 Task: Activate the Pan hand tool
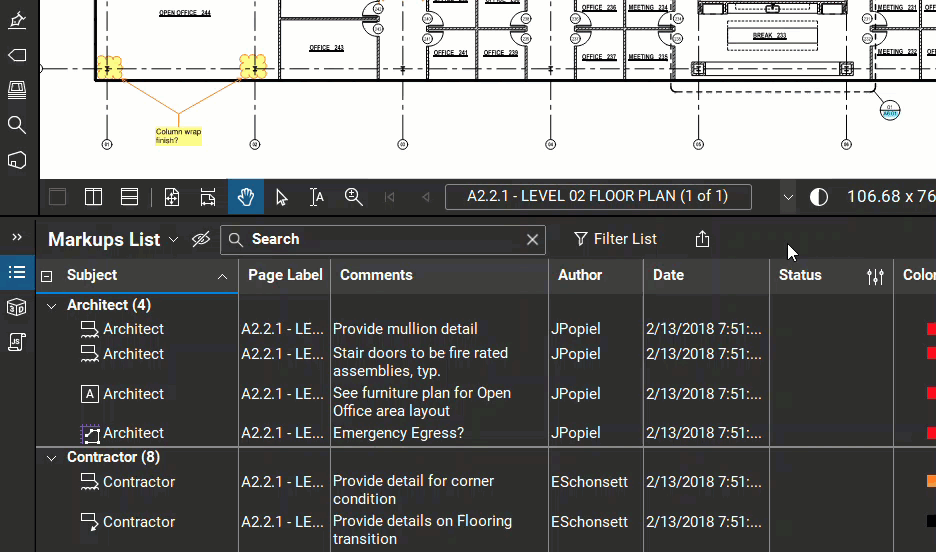[x=245, y=196]
